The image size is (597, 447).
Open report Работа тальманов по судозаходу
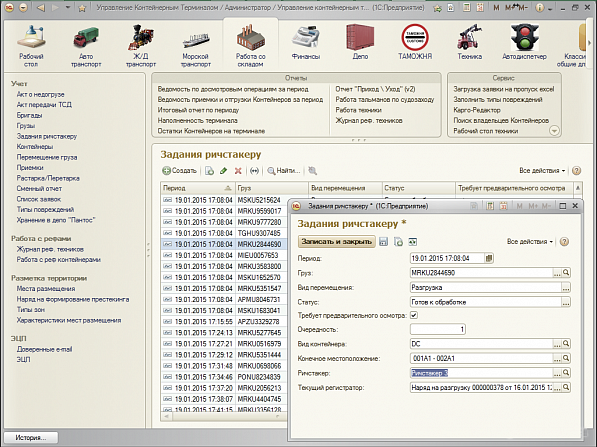[x=385, y=99]
